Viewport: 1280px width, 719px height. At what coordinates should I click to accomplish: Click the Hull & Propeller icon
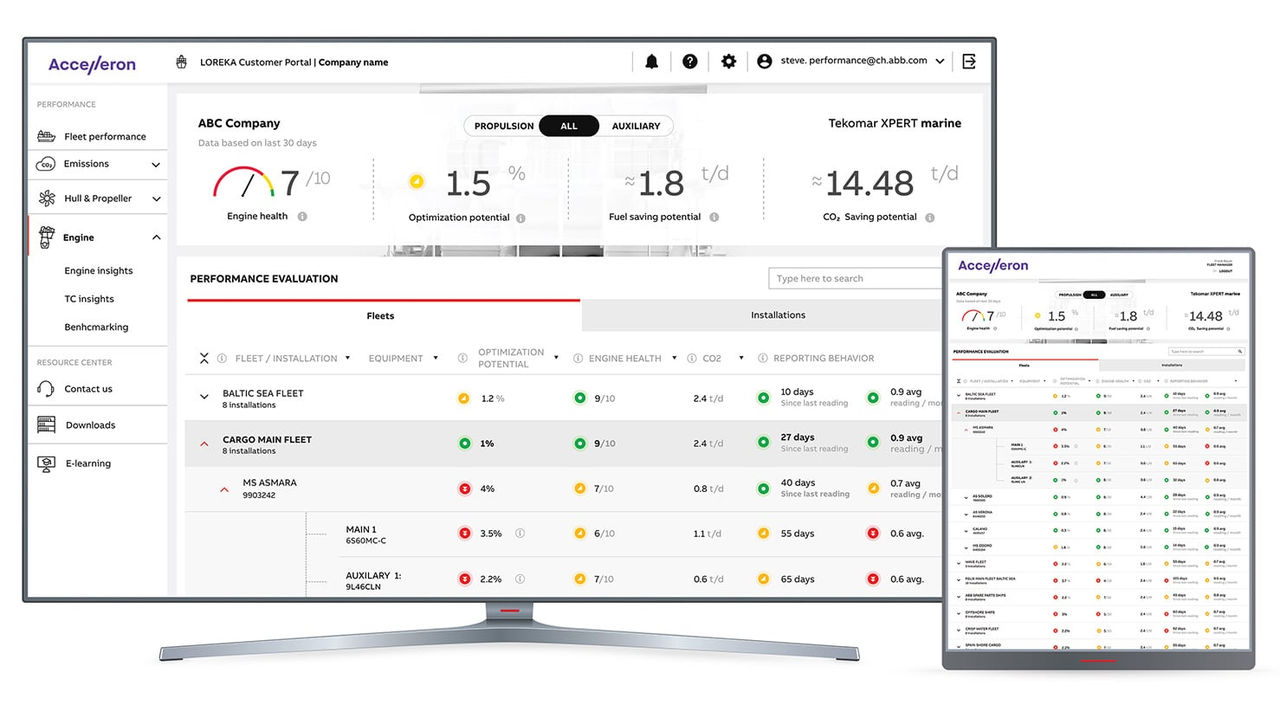pos(46,198)
